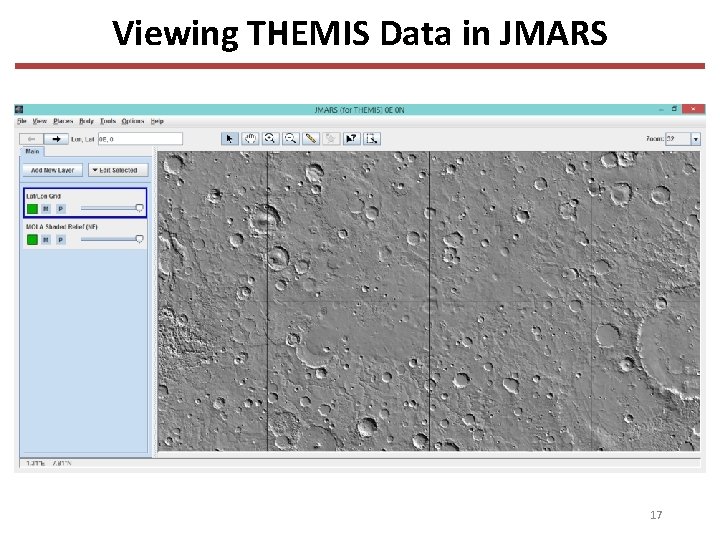Click the JMARS application icon in title bar
The image size is (720, 540).
point(19,109)
